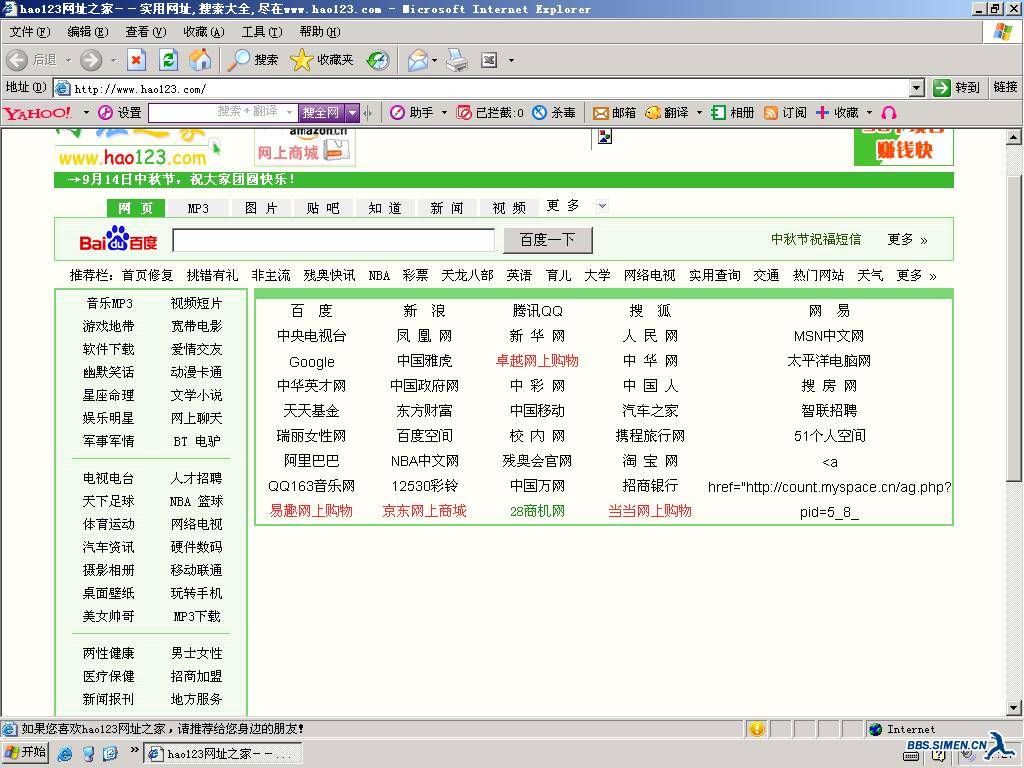Expand 翻译 dropdown arrow
1024x768 pixels.
coord(699,113)
